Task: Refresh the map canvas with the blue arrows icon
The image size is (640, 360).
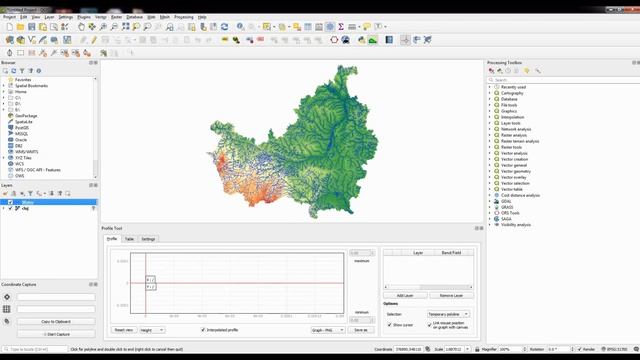Action: click(x=224, y=27)
